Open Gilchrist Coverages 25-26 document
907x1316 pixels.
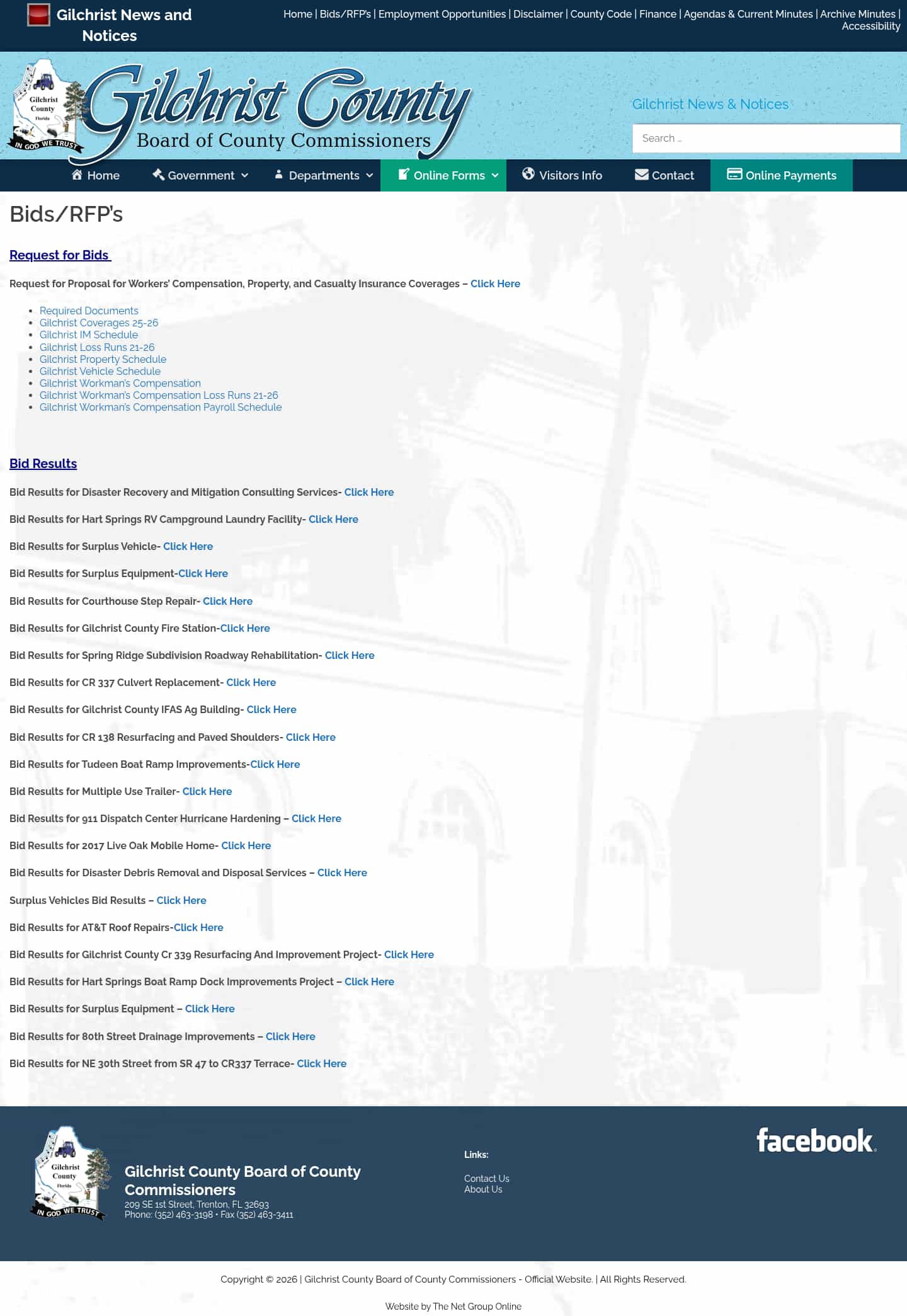click(x=99, y=323)
